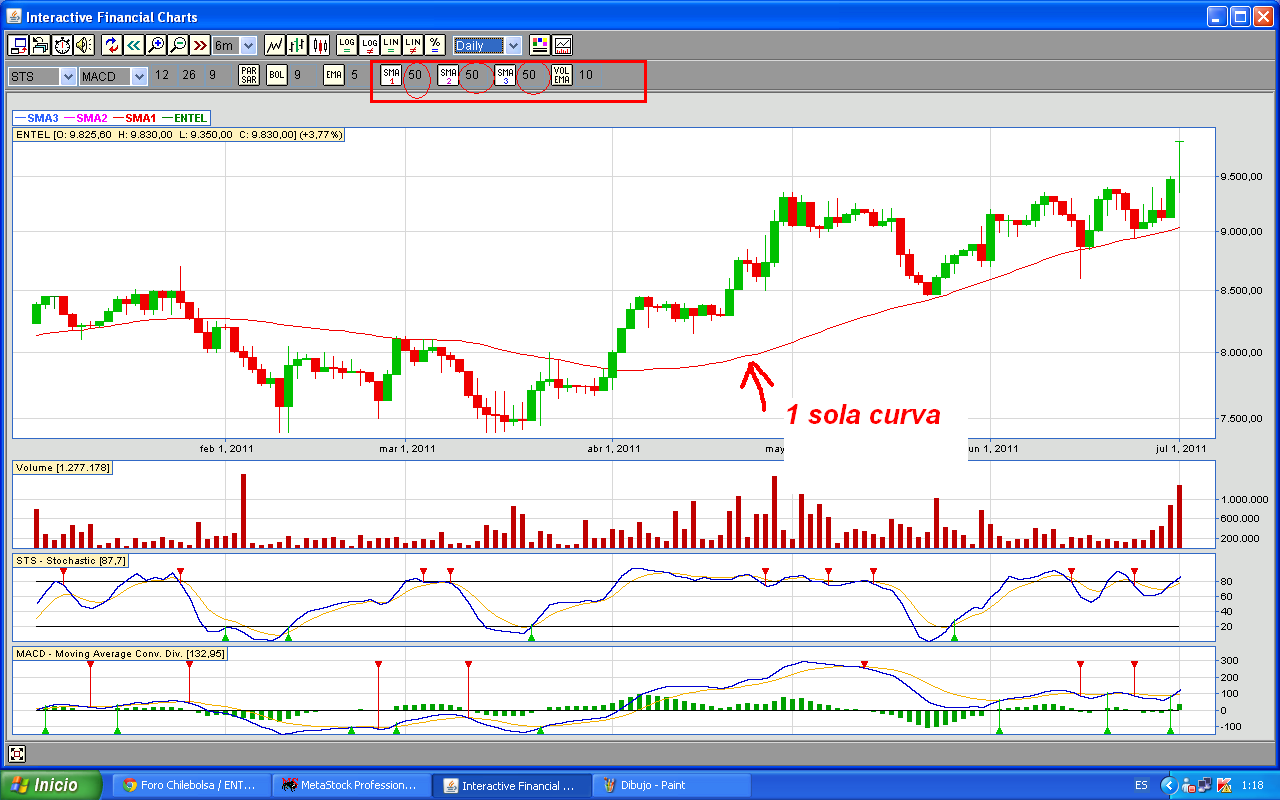Click the ENTEL OHLC quote label
The width and height of the screenshot is (1280, 800).
coord(179,135)
